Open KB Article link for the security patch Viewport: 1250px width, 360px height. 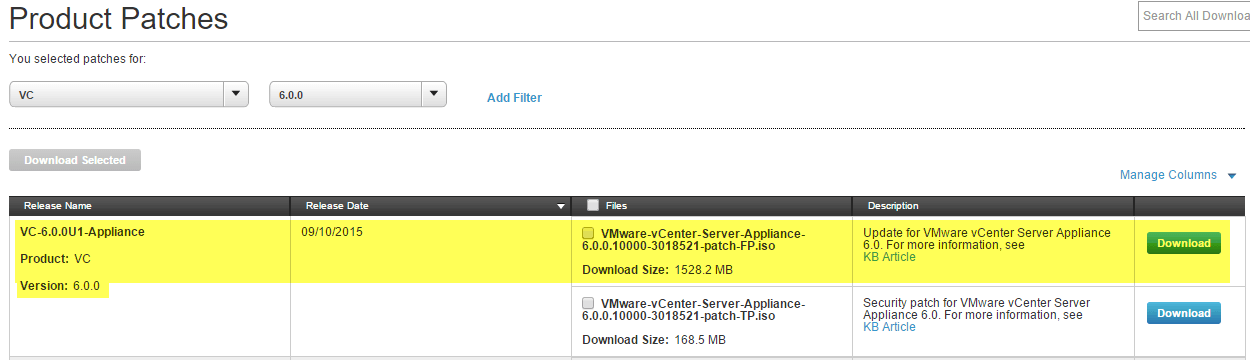coord(889,327)
